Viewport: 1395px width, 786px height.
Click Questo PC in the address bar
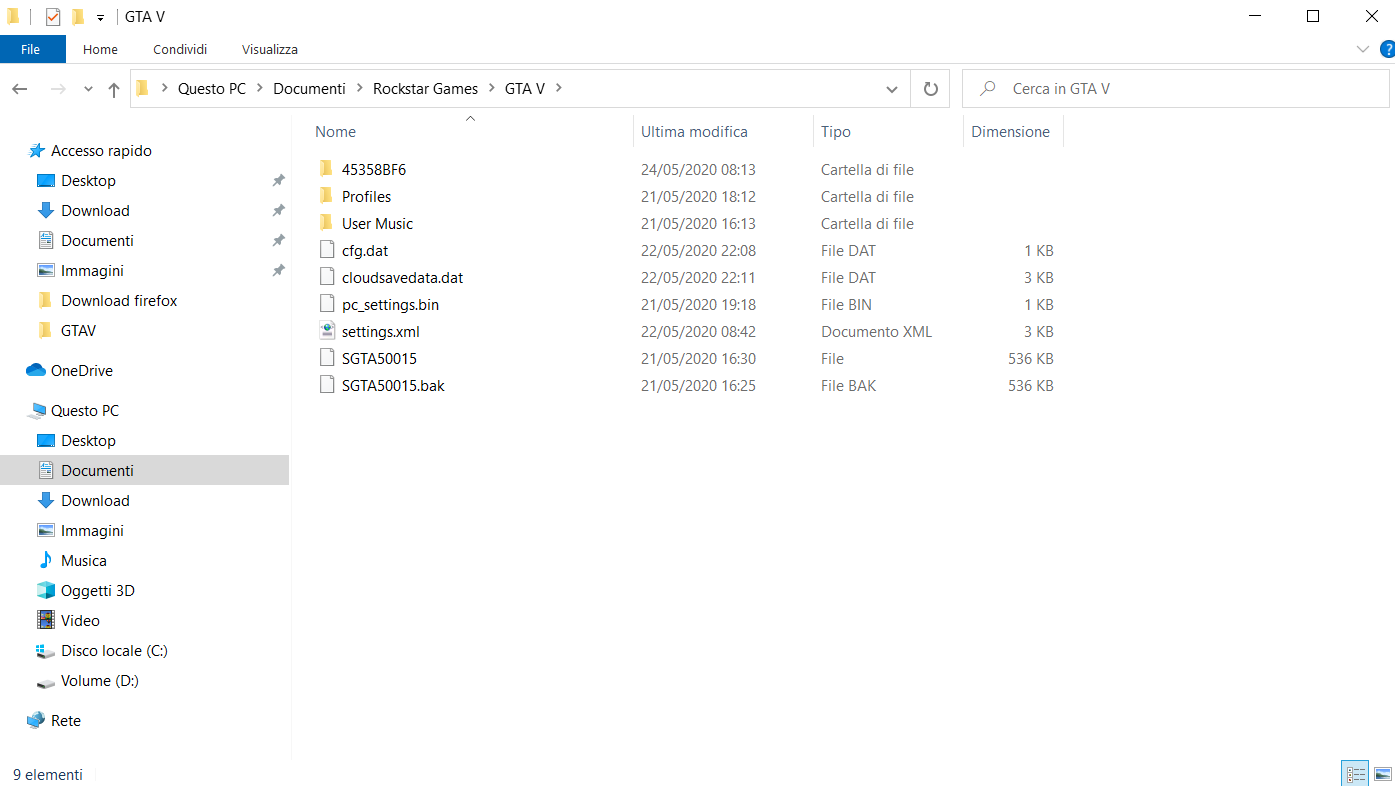(212, 88)
